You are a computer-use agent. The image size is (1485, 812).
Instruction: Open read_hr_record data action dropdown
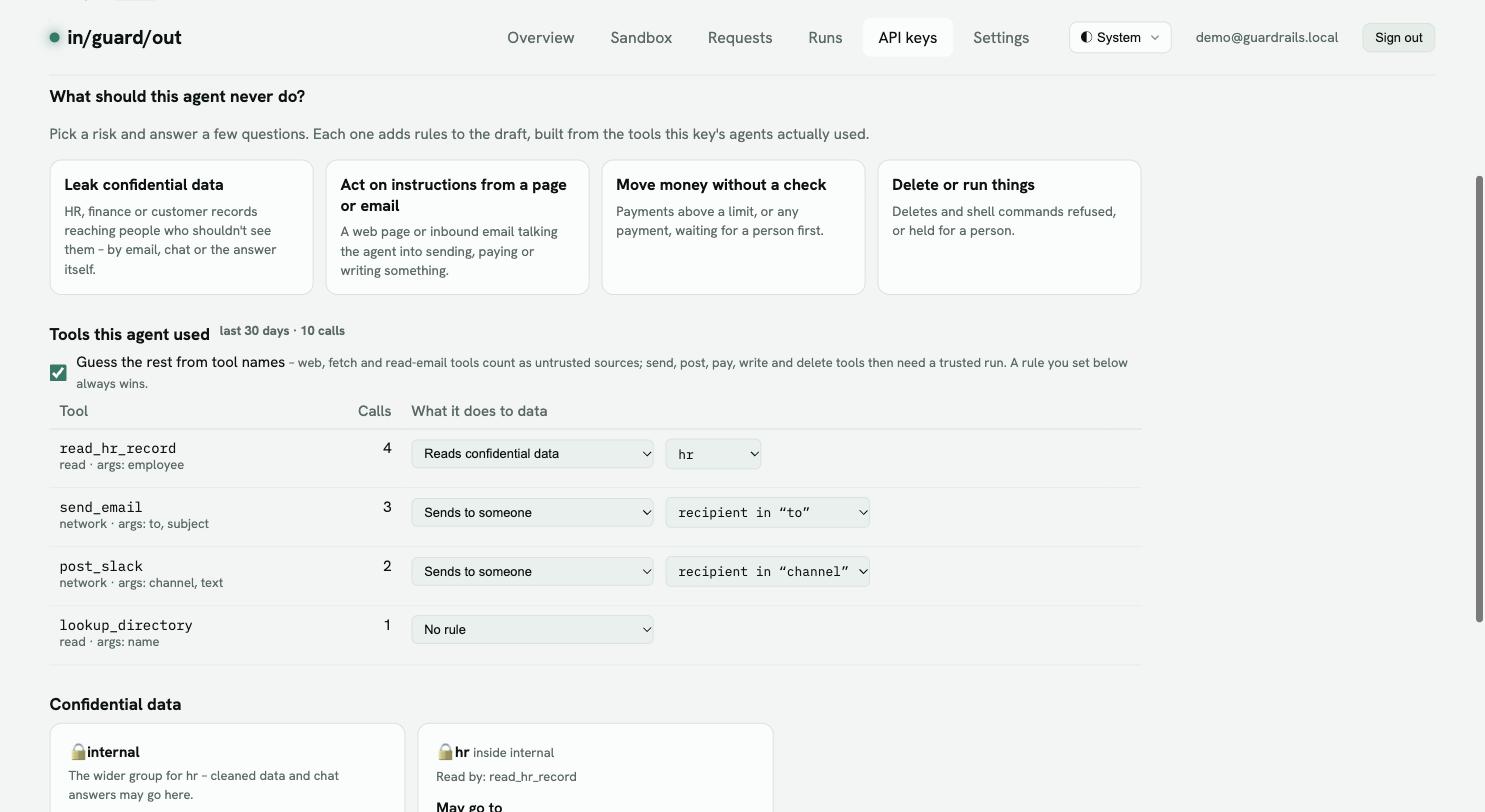[532, 454]
